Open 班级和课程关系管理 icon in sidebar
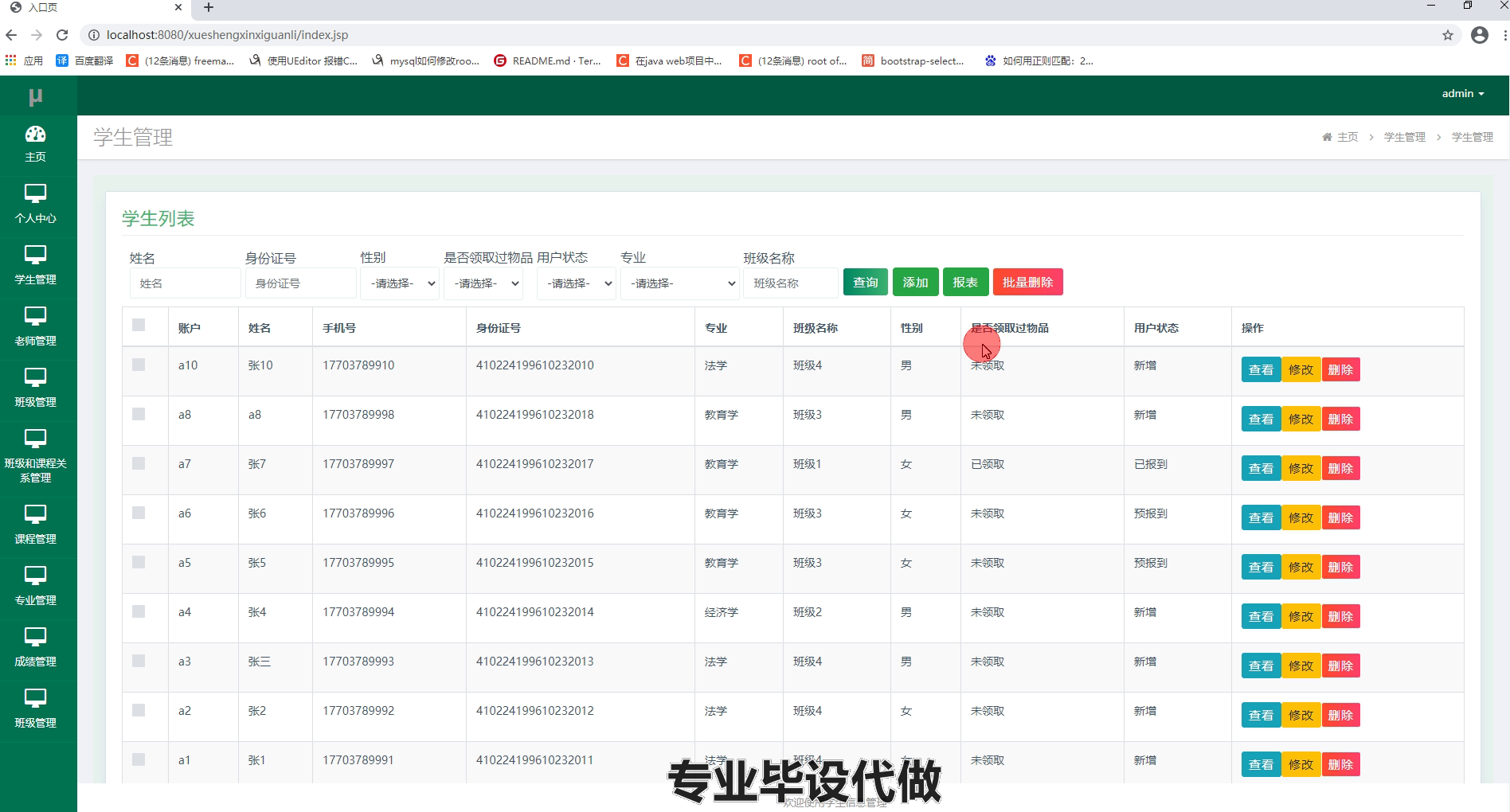1510x812 pixels. tap(36, 439)
